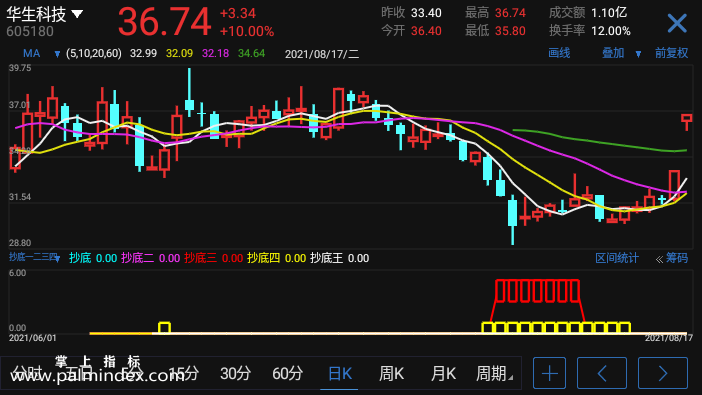Open the 周期 period menu
Image resolution: width=702 pixels, height=395 pixels.
pos(494,373)
